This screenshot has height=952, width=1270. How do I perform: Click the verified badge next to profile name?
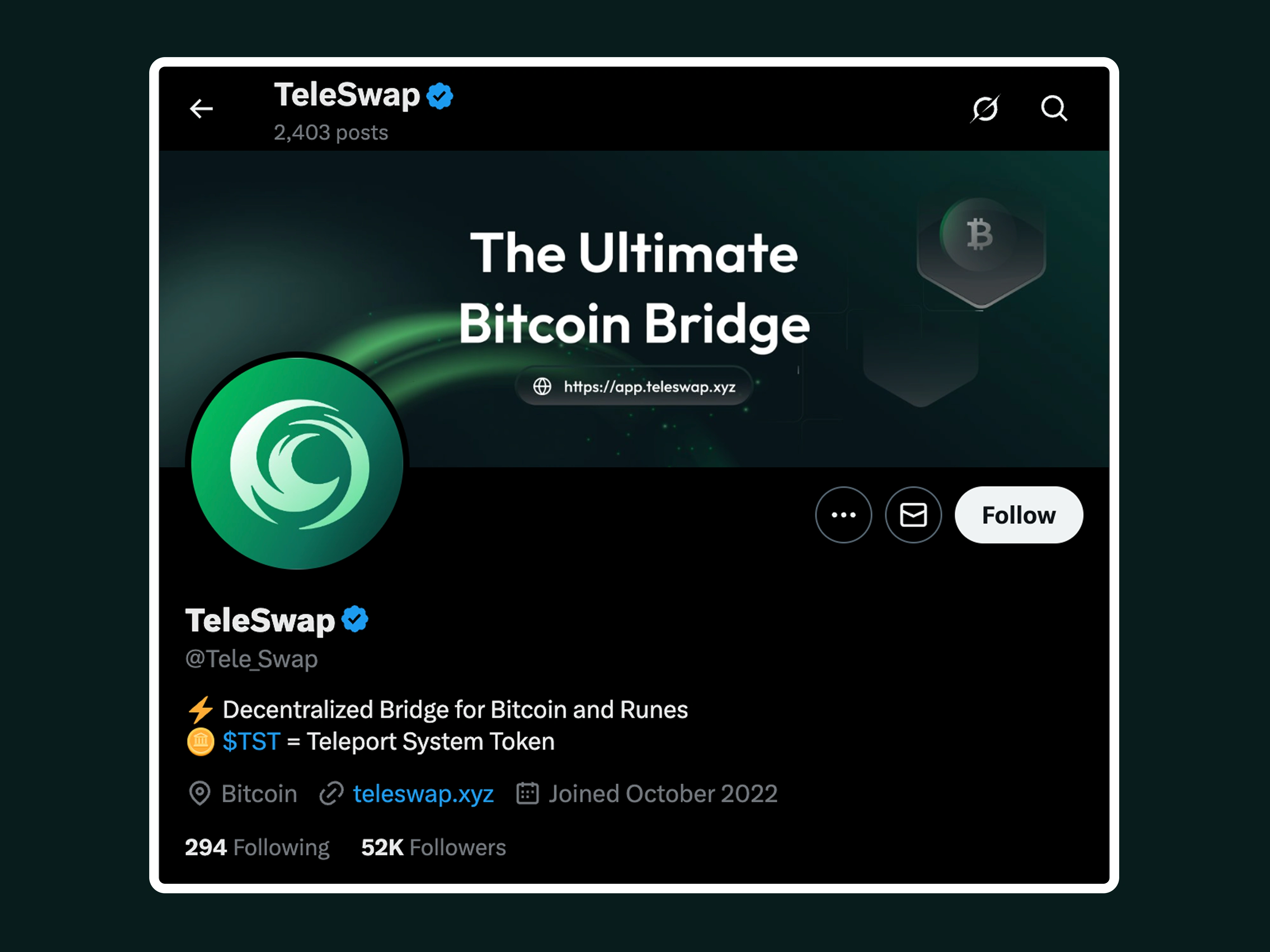tap(355, 619)
